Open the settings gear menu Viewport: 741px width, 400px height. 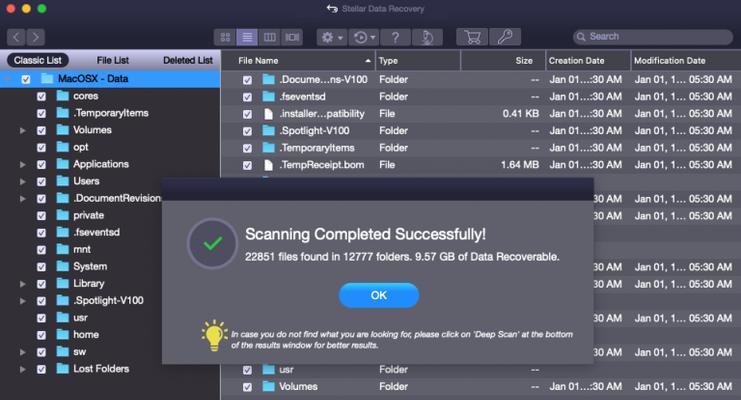332,37
